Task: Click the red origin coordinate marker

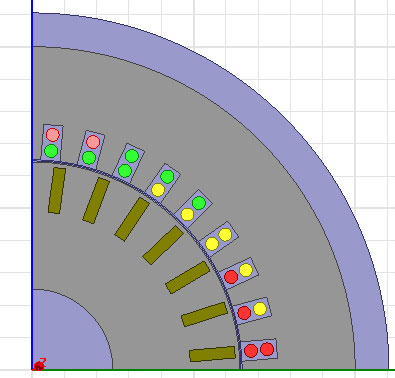Action: 39,365
